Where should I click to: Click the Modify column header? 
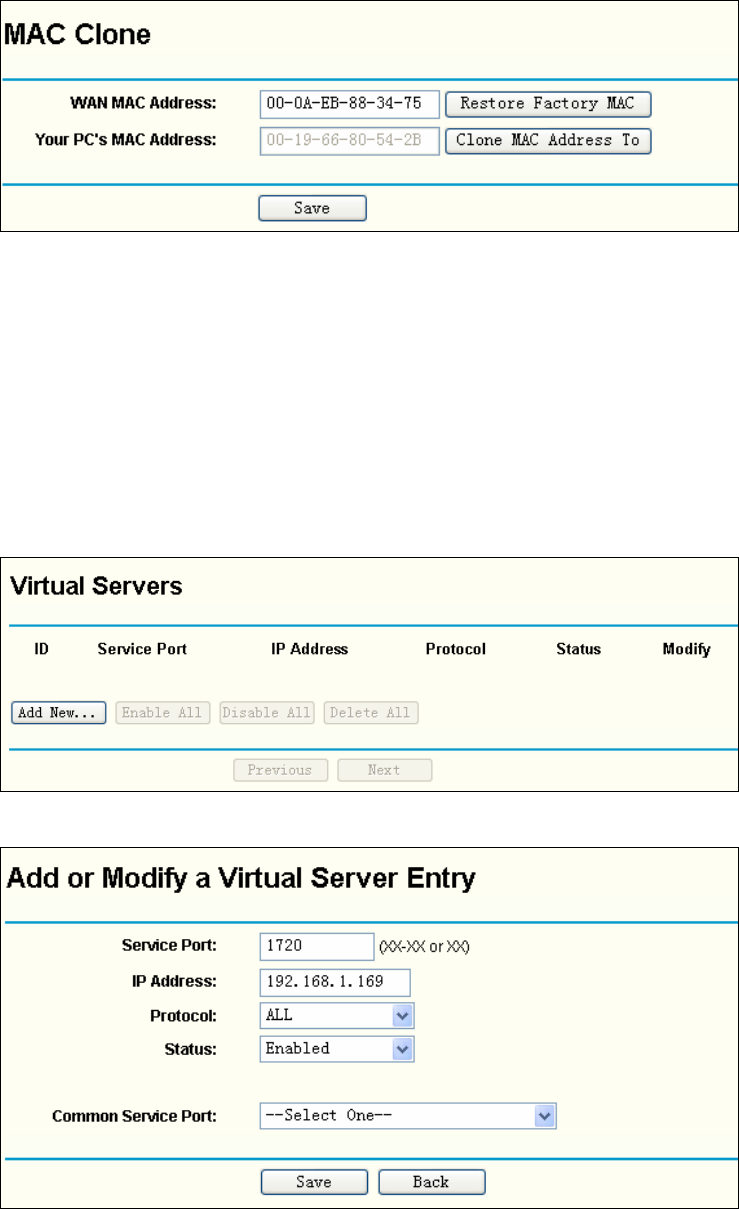coord(687,649)
